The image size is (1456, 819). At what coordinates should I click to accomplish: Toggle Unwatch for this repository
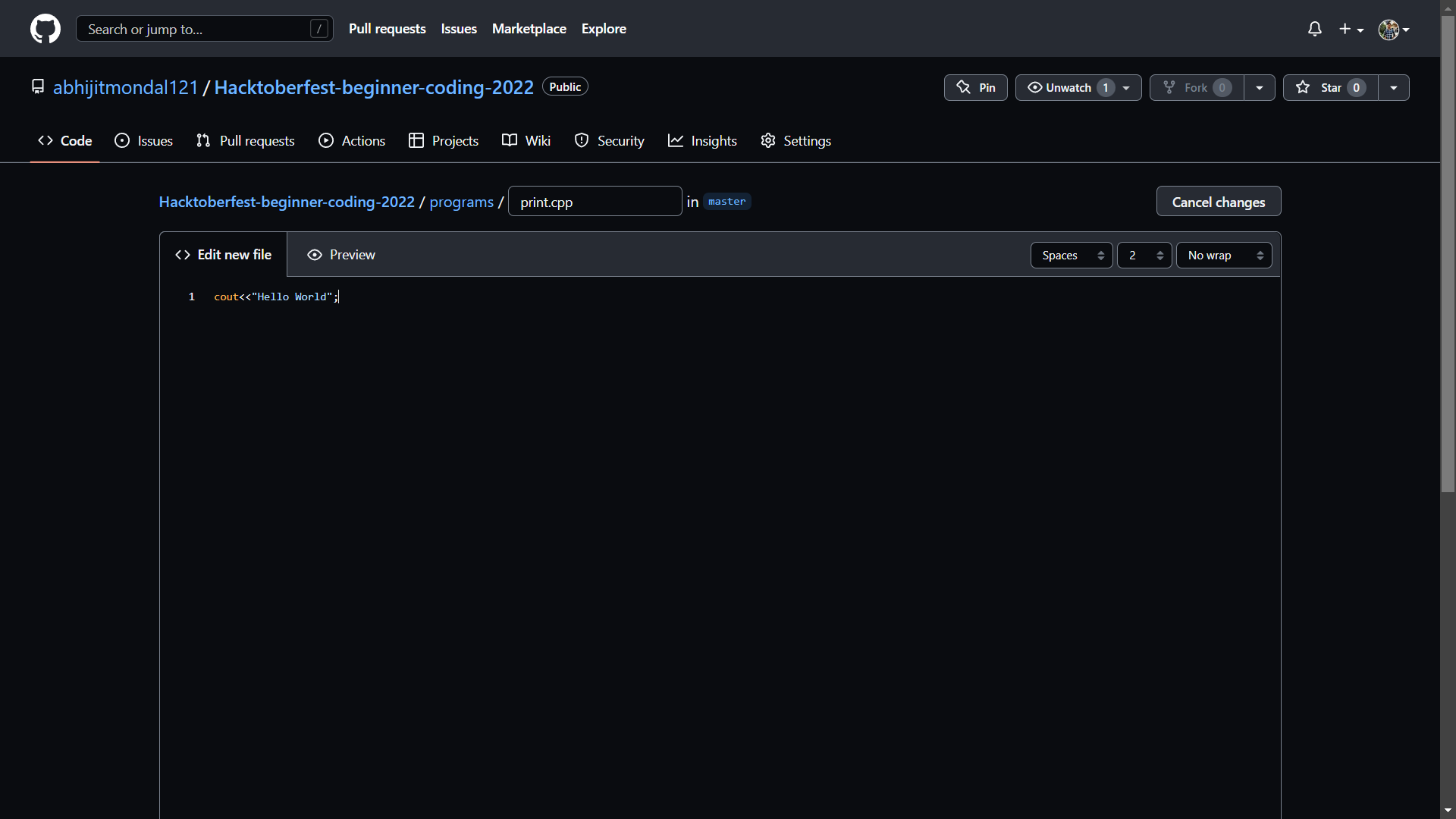point(1068,87)
